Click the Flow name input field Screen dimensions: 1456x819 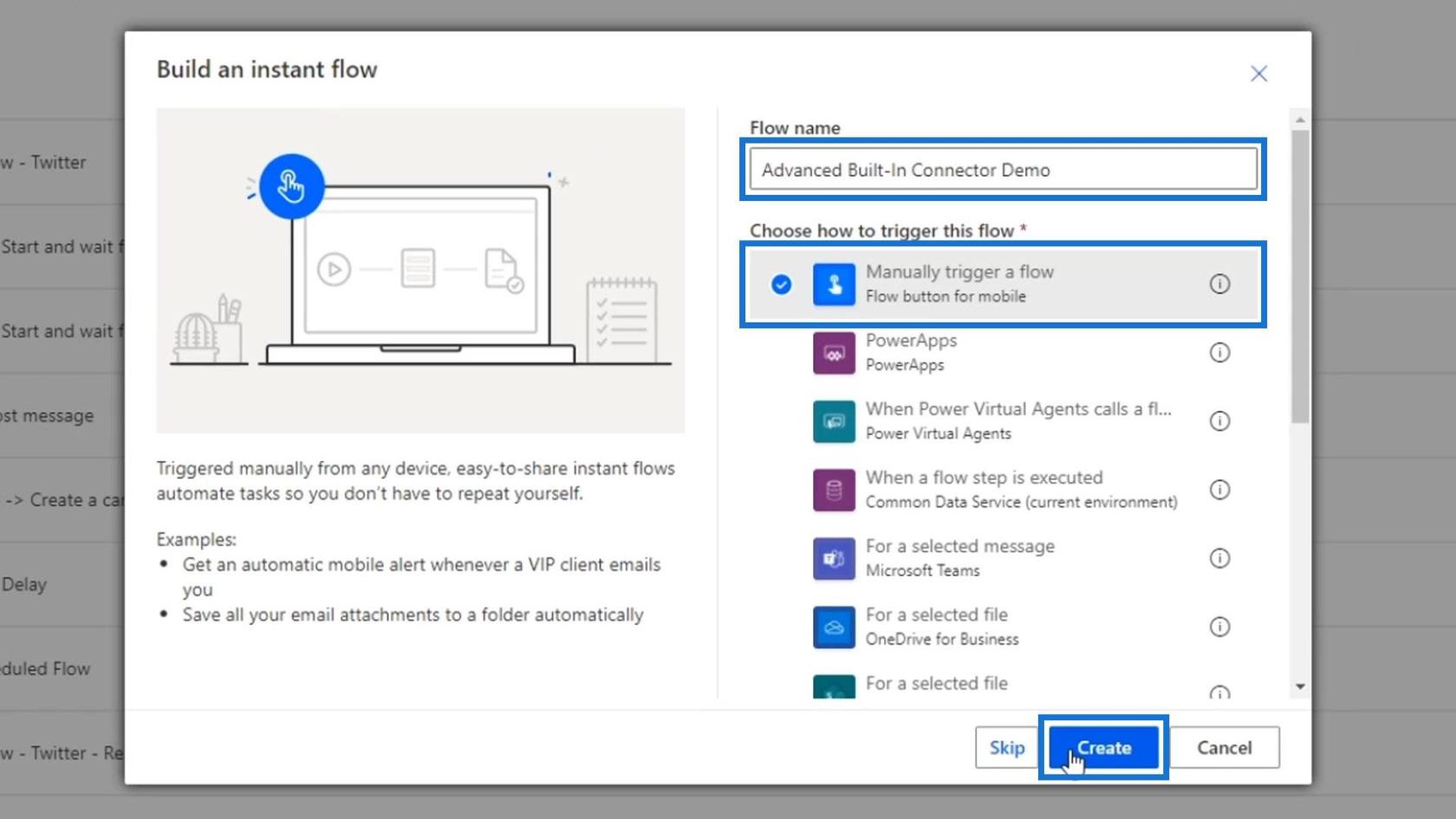pyautogui.click(x=1003, y=169)
